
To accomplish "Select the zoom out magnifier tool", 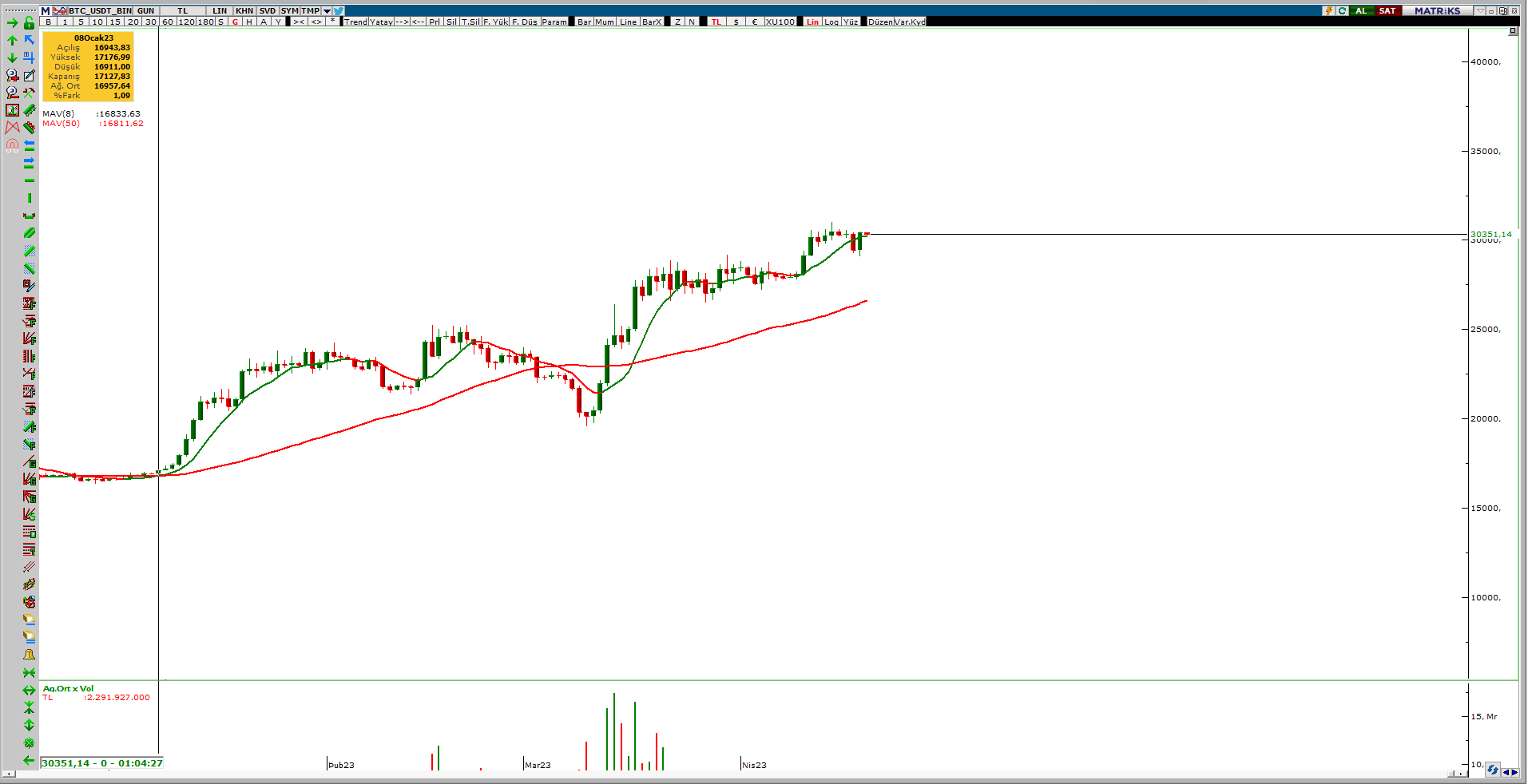I will pyautogui.click(x=12, y=93).
